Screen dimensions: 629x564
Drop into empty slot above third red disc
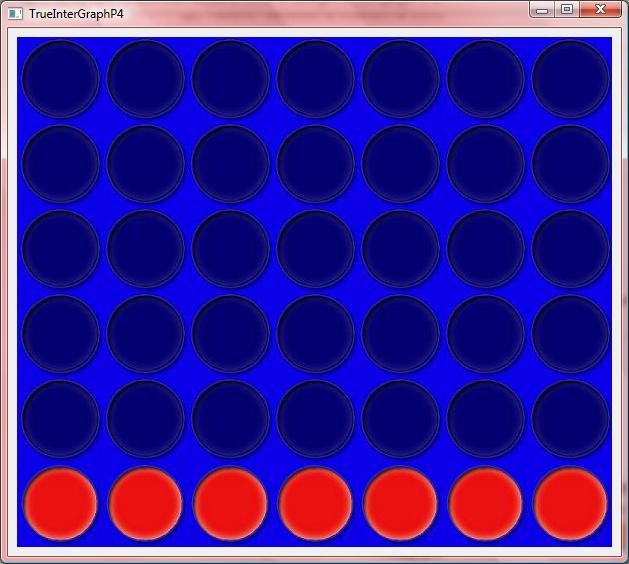[231, 419]
